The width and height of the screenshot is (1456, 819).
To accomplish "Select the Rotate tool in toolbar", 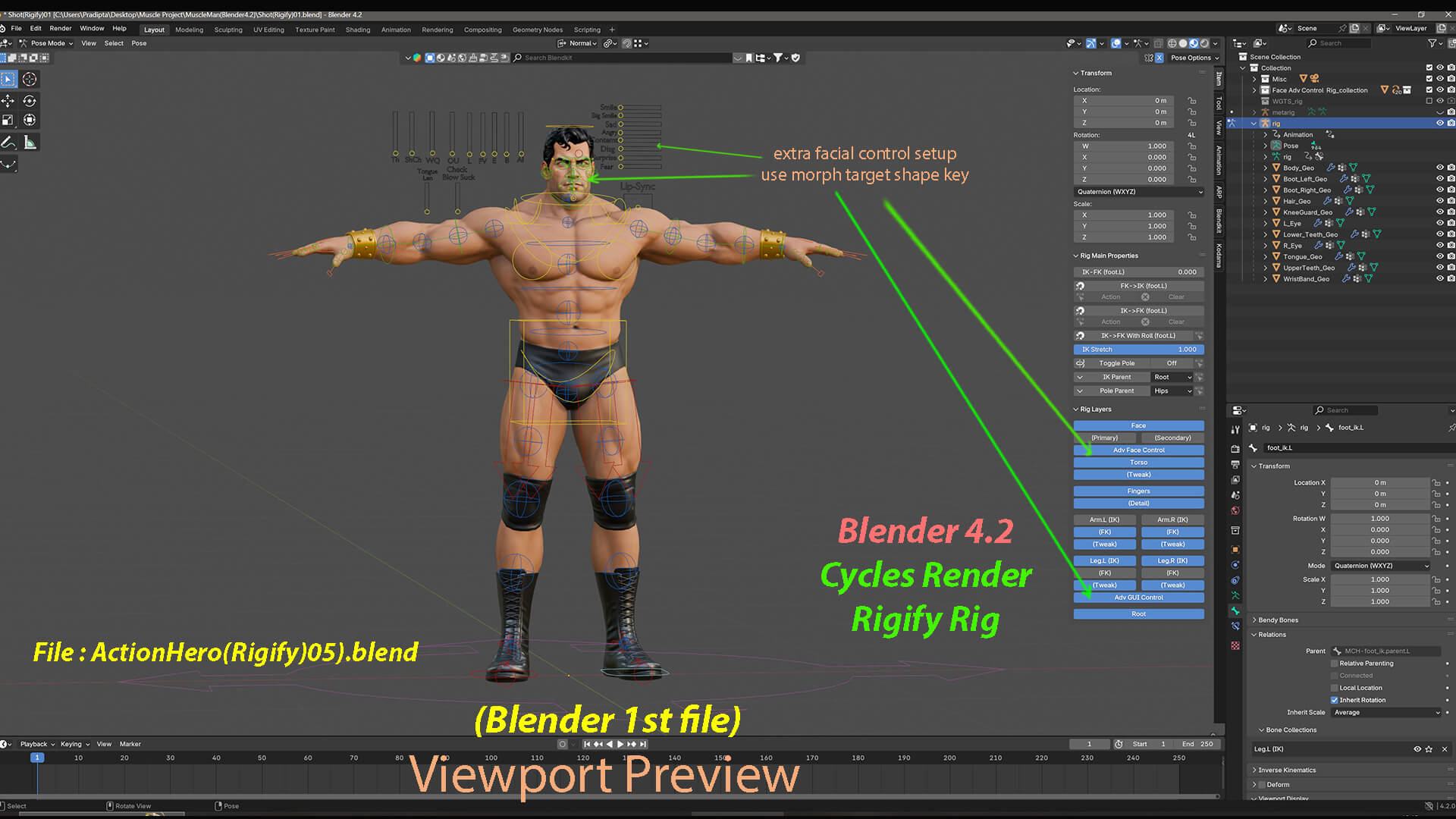I will pos(30,101).
